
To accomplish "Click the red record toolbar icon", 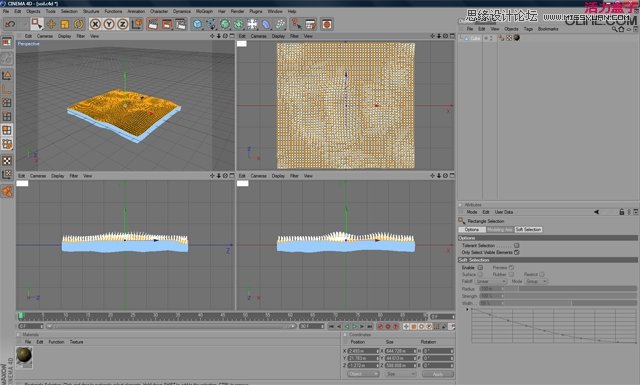I will (x=327, y=24).
